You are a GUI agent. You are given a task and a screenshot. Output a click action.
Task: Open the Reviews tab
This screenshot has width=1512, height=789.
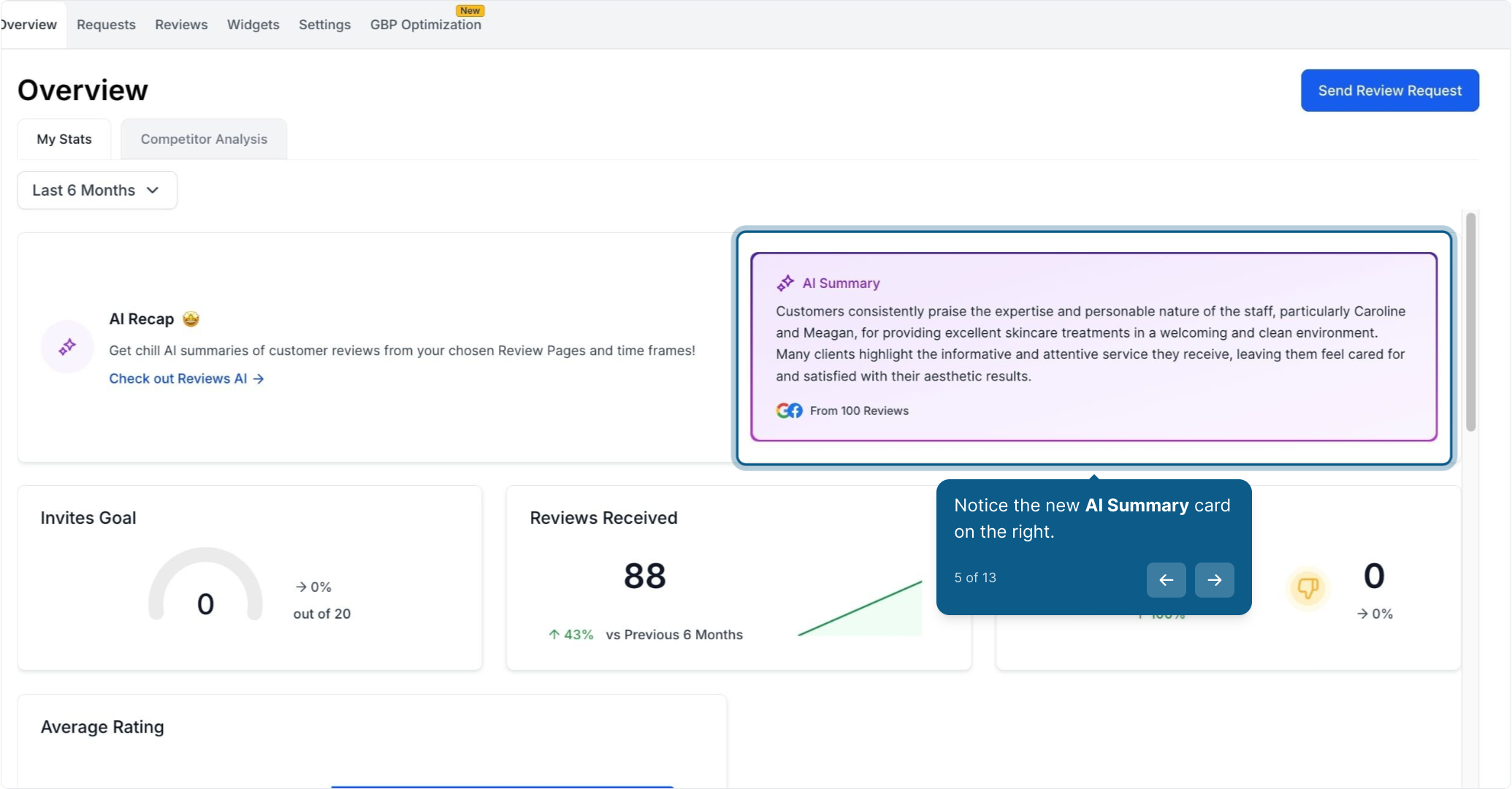click(181, 25)
